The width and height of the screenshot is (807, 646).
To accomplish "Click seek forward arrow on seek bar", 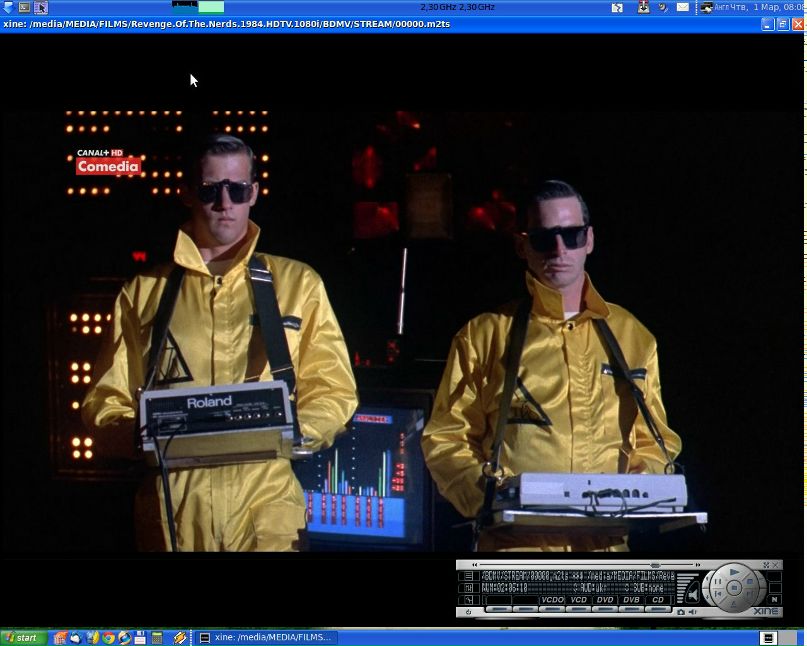I will click(698, 565).
